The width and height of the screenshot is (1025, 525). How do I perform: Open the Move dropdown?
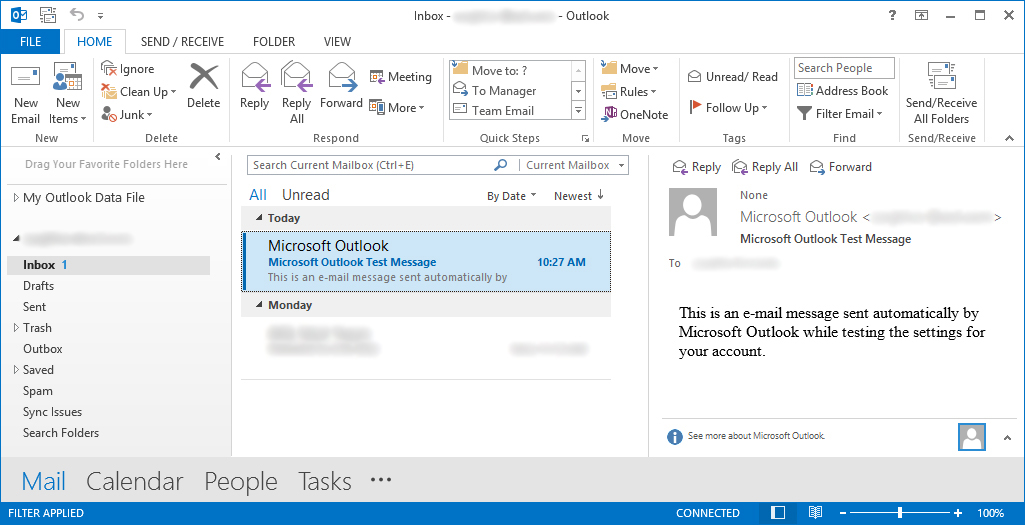click(x=630, y=69)
